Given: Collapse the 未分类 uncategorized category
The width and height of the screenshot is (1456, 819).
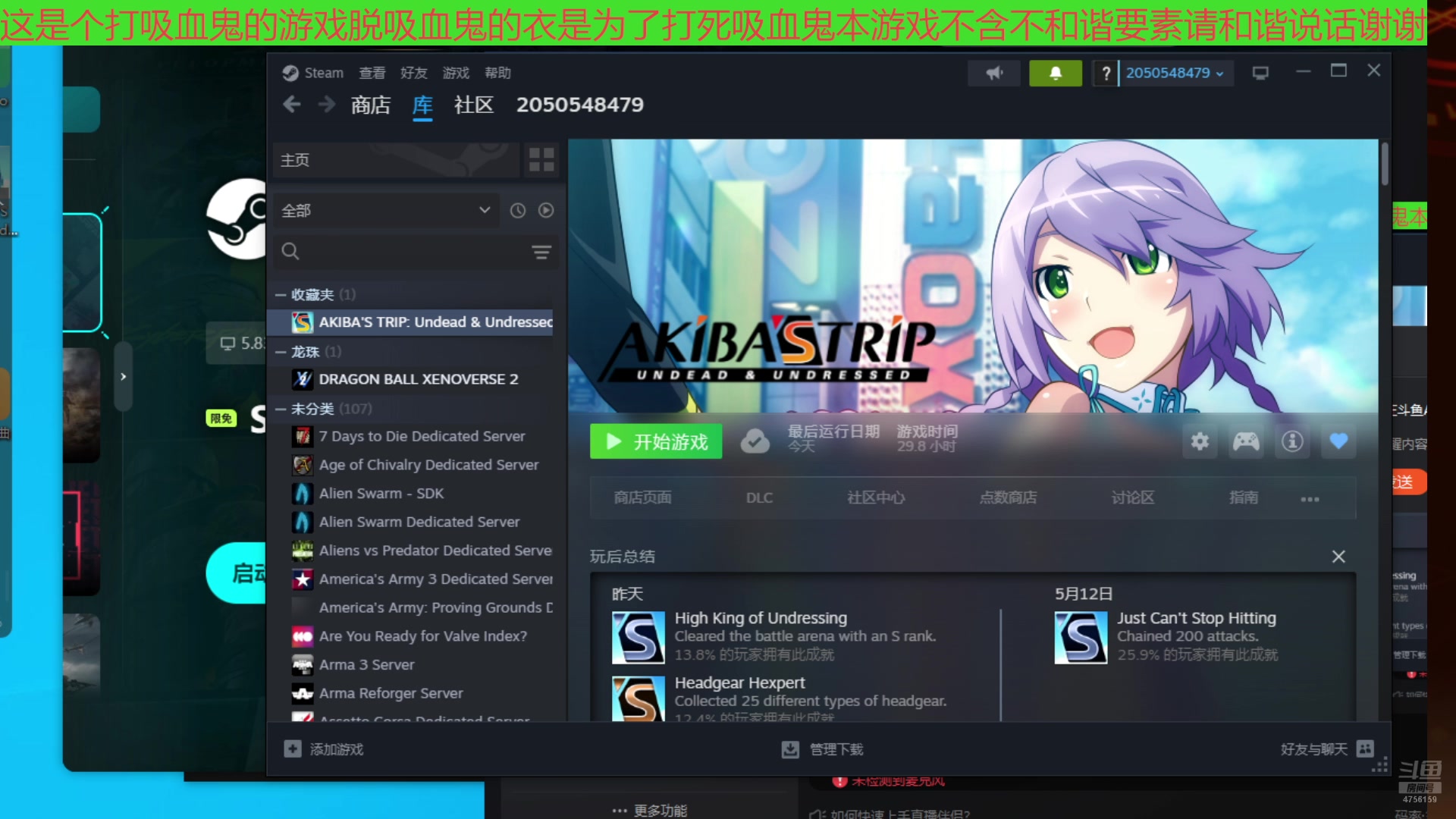Looking at the screenshot, I should (280, 409).
